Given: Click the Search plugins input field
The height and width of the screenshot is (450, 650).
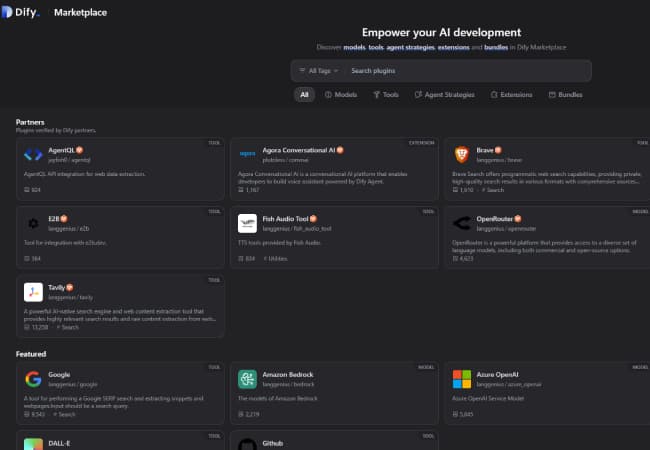Looking at the screenshot, I should (465, 71).
